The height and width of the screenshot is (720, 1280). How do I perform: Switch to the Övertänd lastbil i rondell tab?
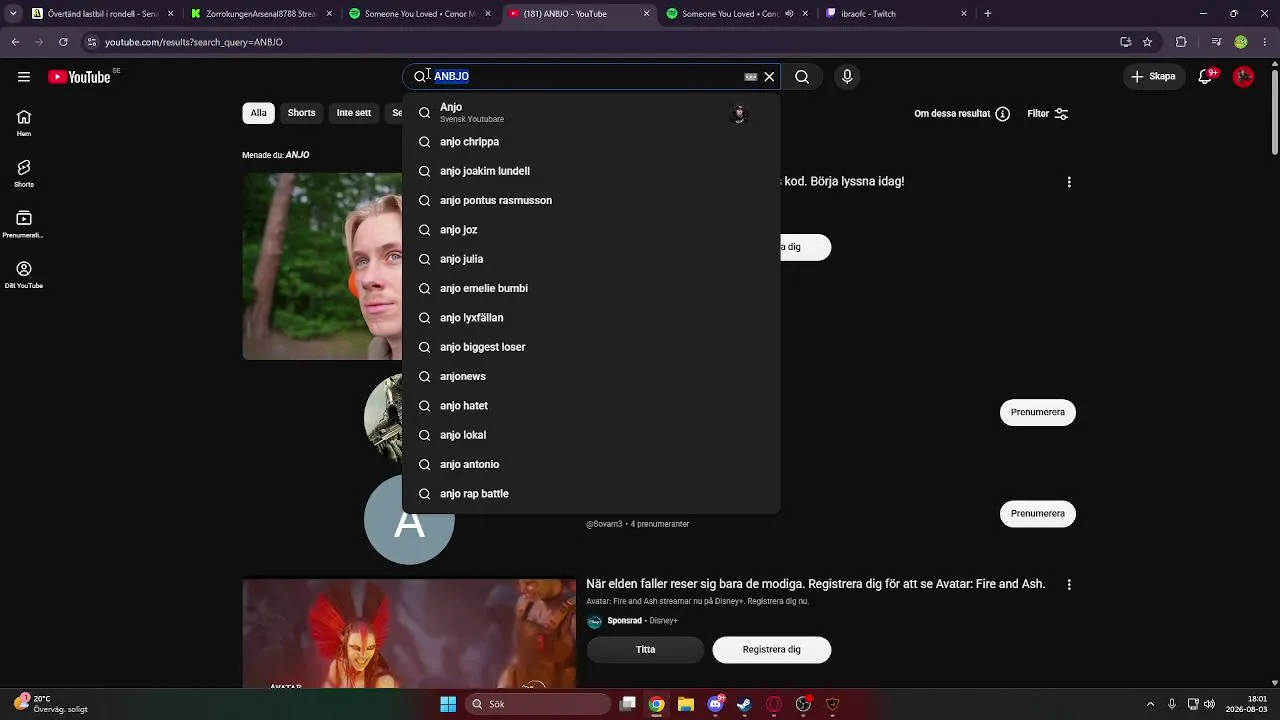tap(102, 14)
